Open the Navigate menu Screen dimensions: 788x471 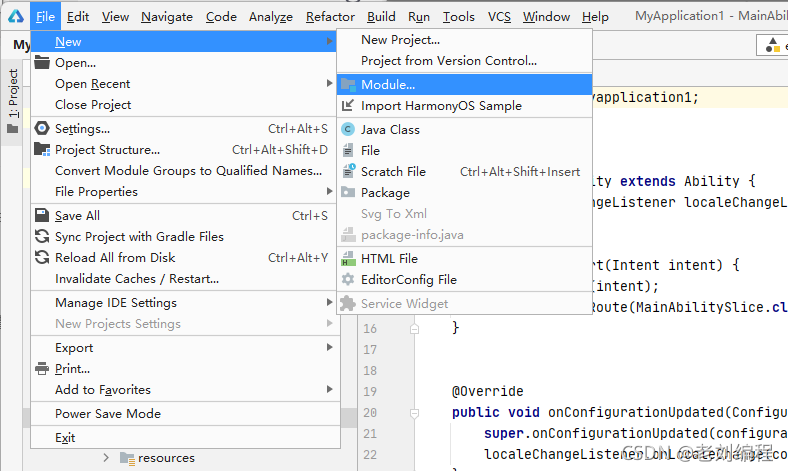(x=167, y=17)
